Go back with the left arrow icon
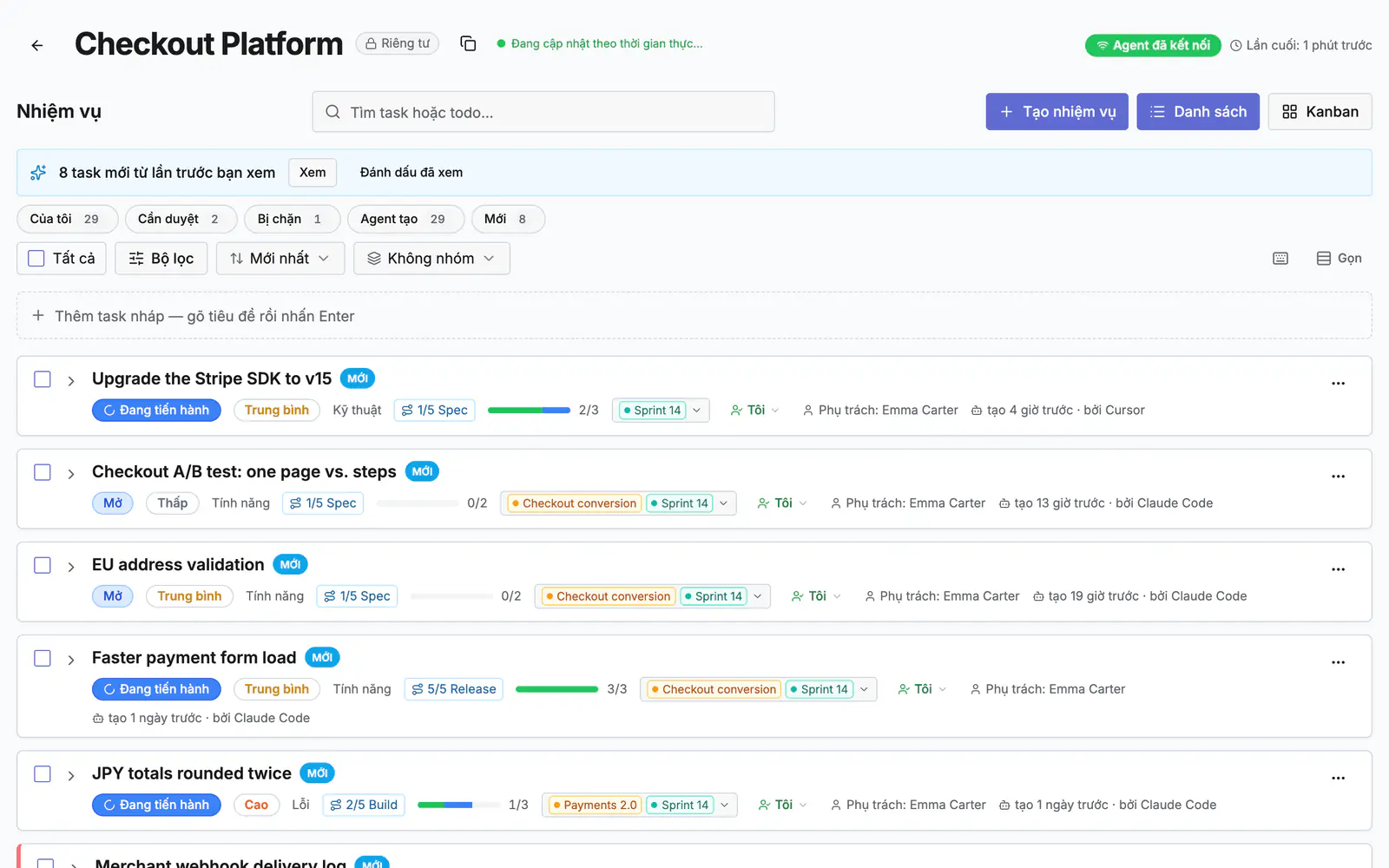Screen dimensions: 1389x868 tap(36, 45)
